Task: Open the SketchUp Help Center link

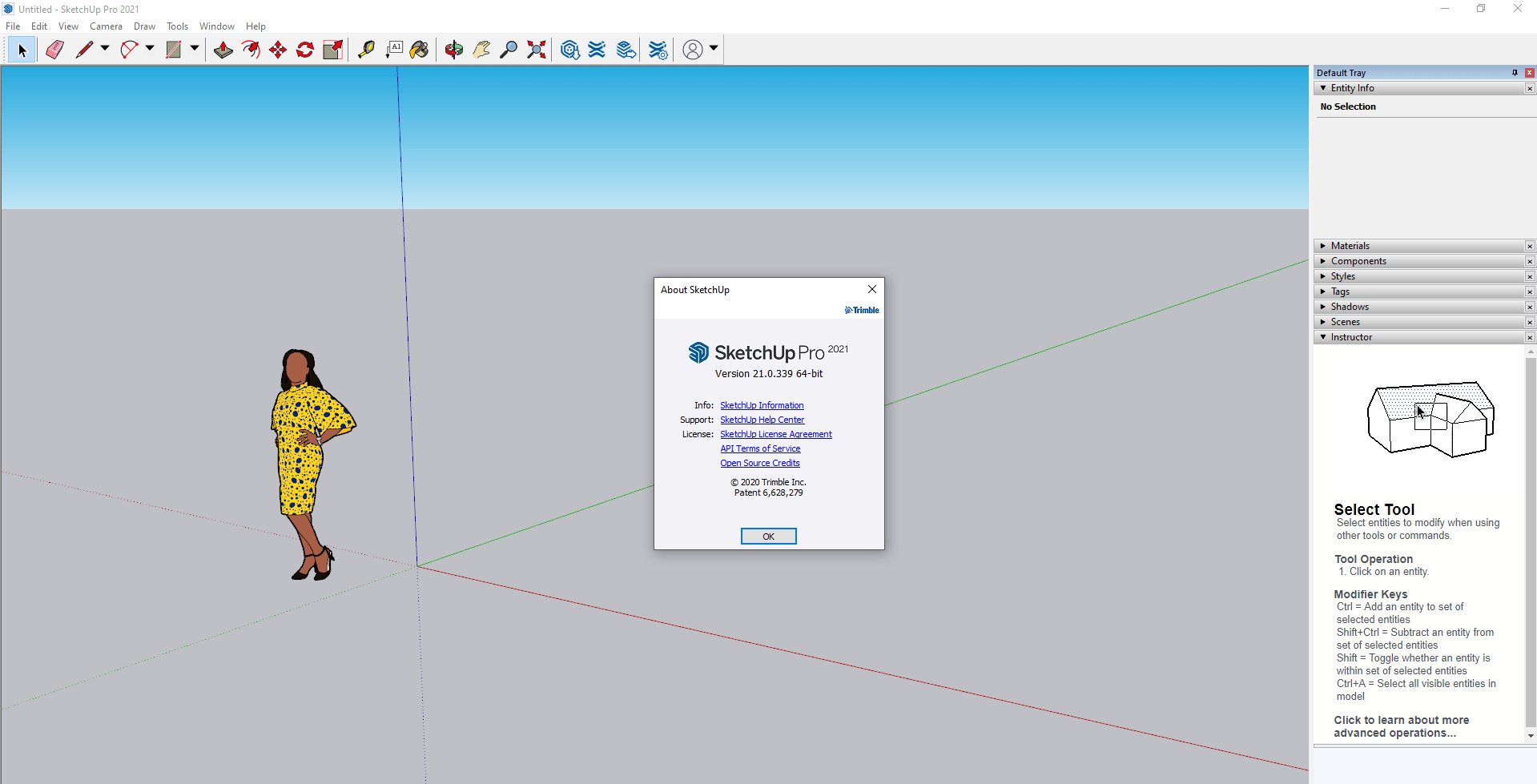Action: click(x=762, y=420)
